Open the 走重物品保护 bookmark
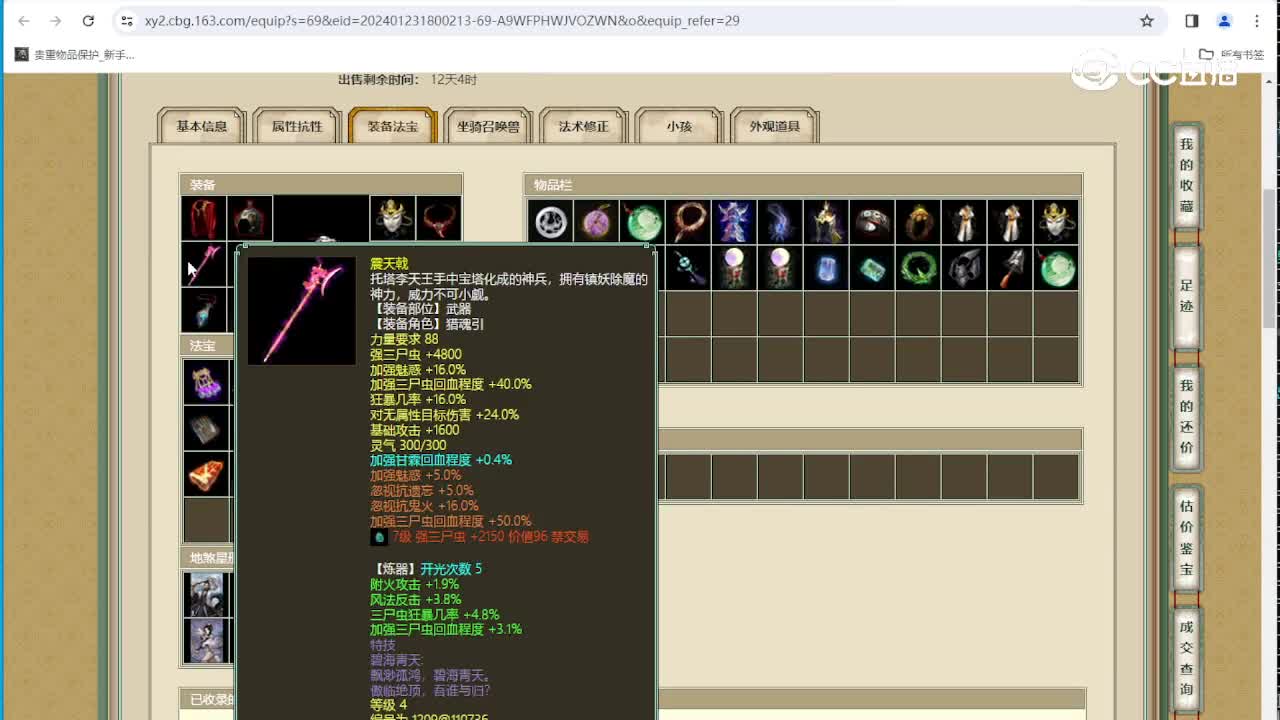The image size is (1280, 720). 75,55
